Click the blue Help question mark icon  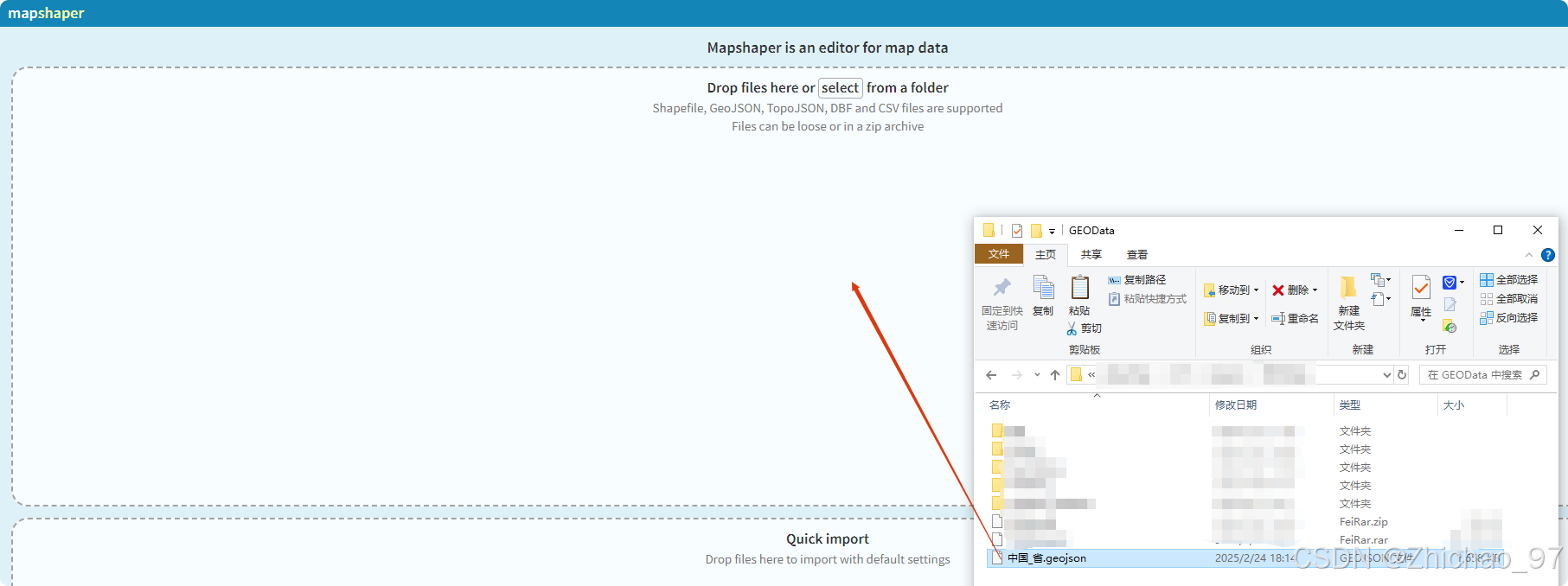[1548, 255]
